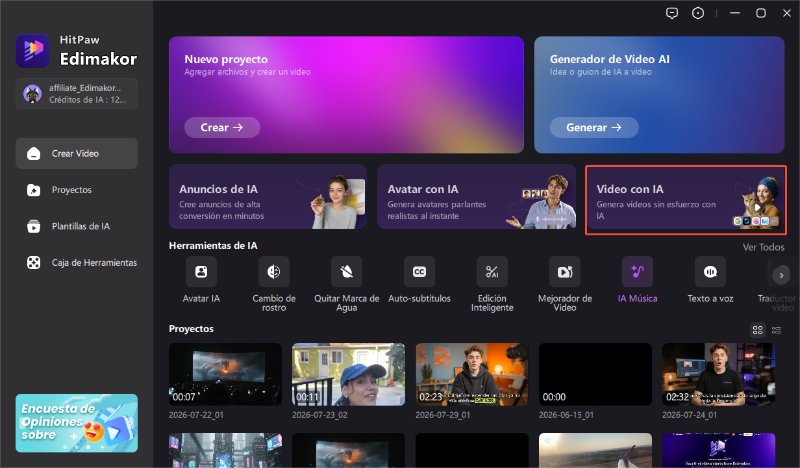Open the Video con IA card

[686, 200]
